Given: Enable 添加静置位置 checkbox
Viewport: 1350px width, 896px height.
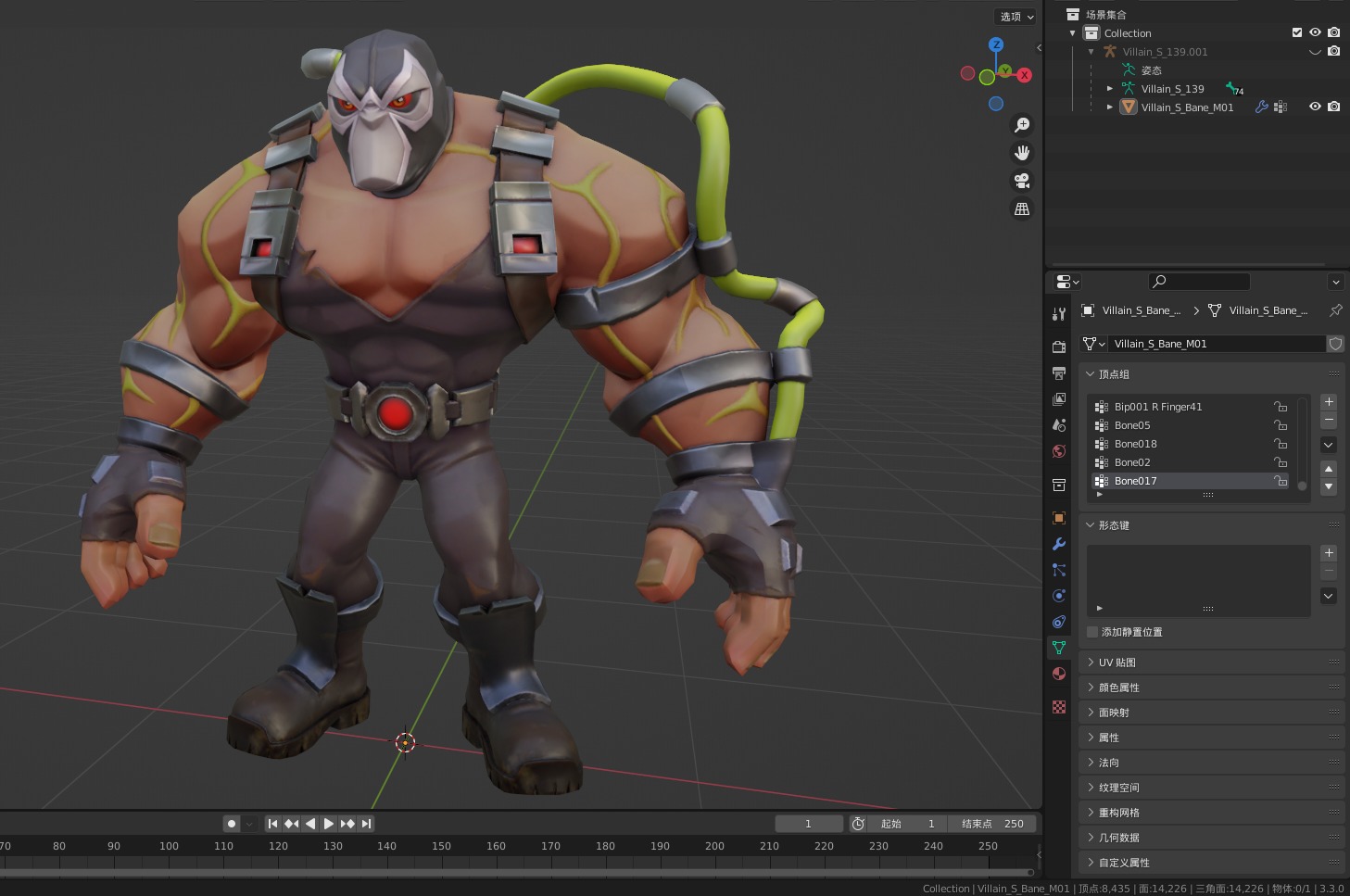Looking at the screenshot, I should pyautogui.click(x=1092, y=632).
